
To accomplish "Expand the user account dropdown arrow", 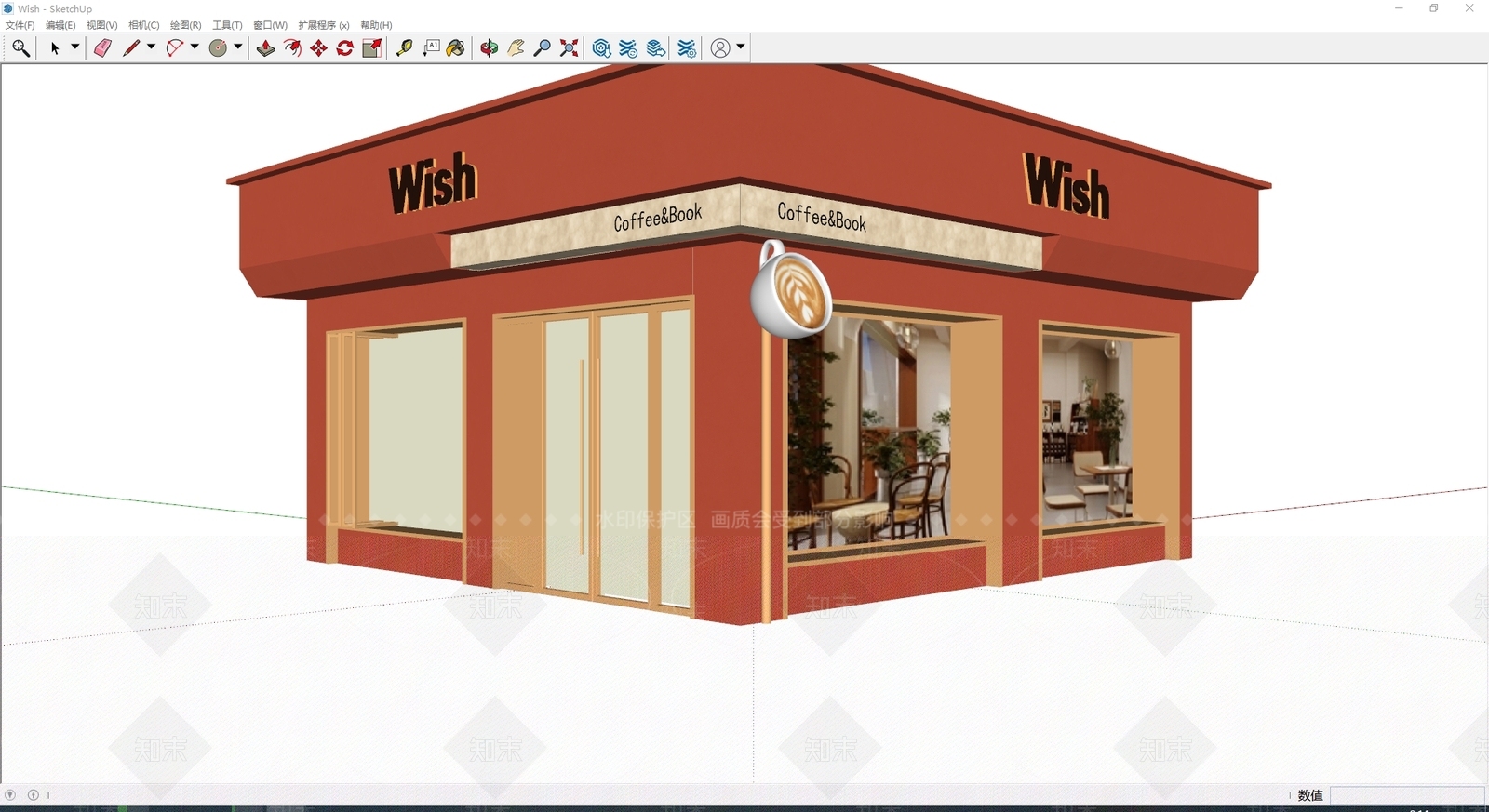I will click(x=741, y=47).
